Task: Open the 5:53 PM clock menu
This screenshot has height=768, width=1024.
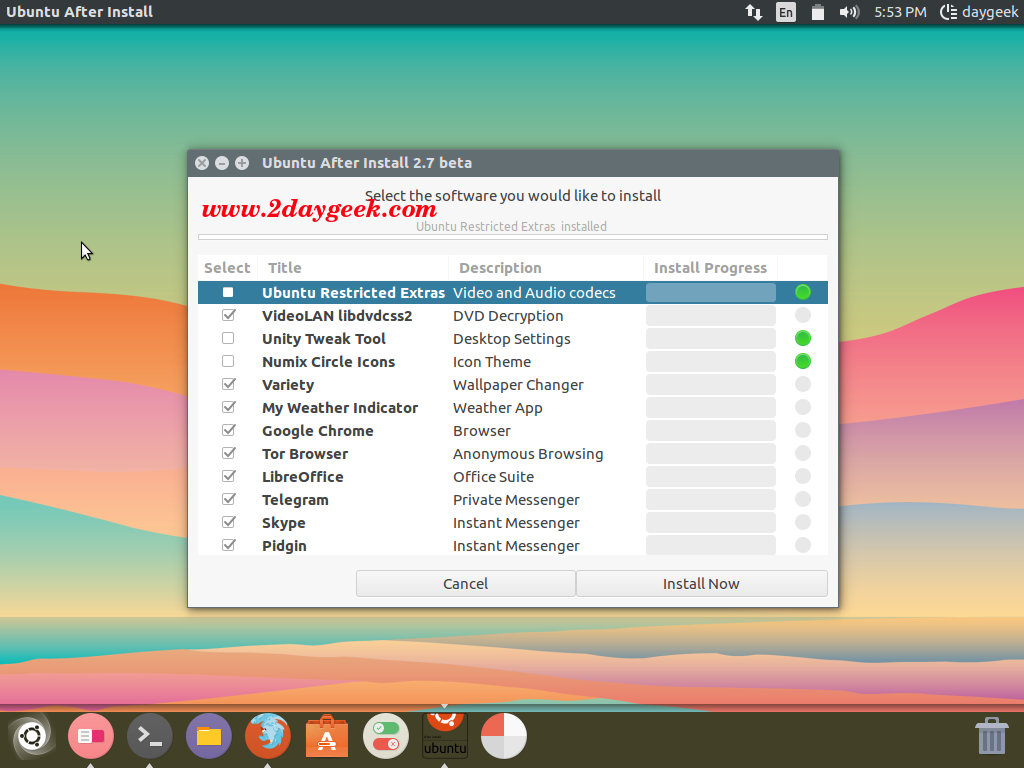Action: point(900,12)
